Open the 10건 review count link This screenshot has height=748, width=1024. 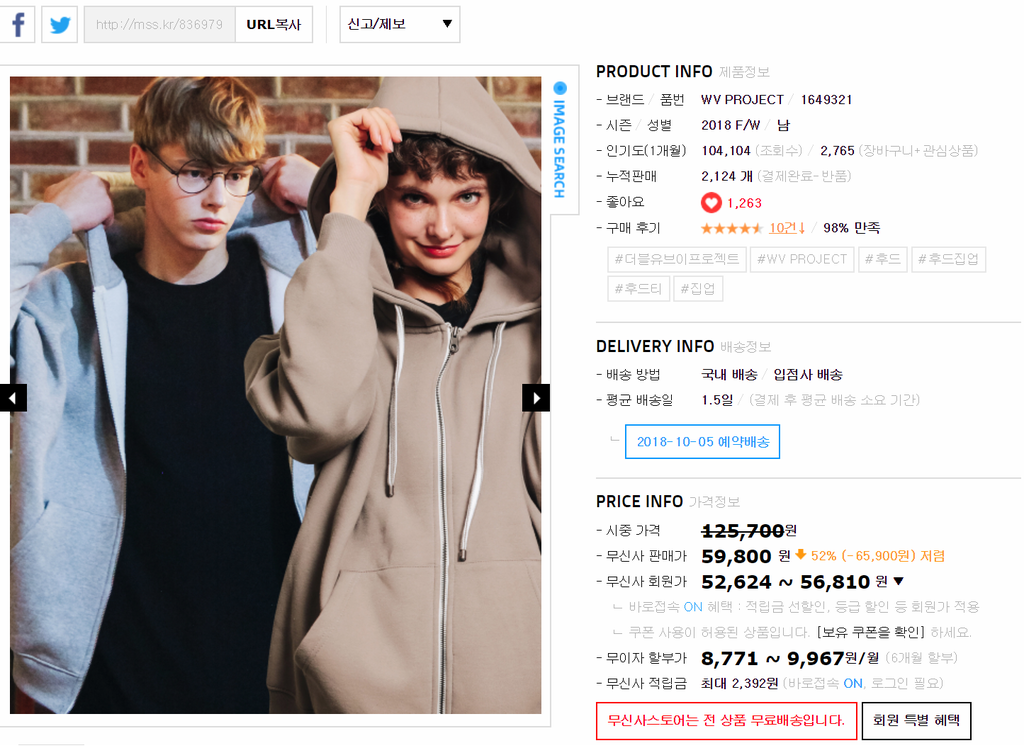tap(786, 228)
